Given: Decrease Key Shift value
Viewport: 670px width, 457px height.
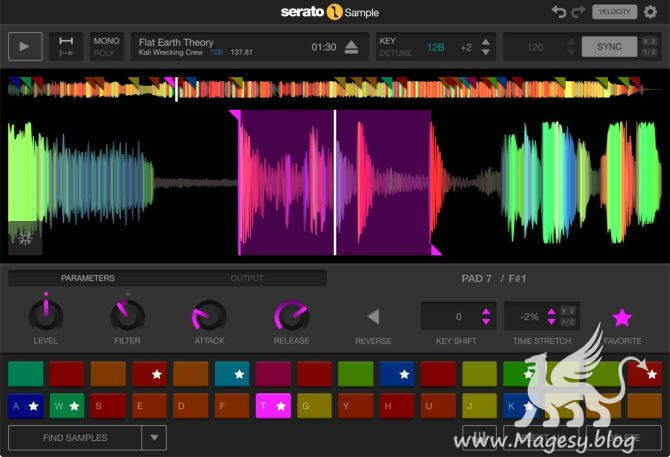Looking at the screenshot, I should 486,322.
